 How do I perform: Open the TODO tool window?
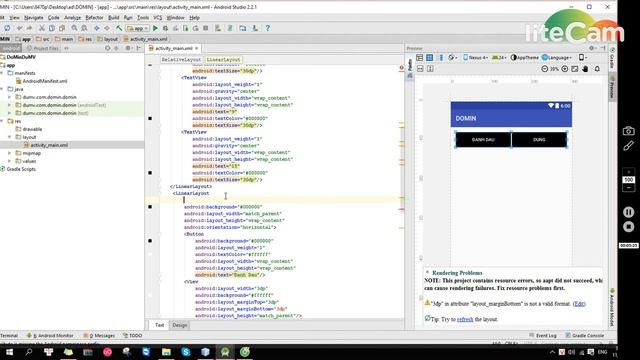tap(133, 336)
